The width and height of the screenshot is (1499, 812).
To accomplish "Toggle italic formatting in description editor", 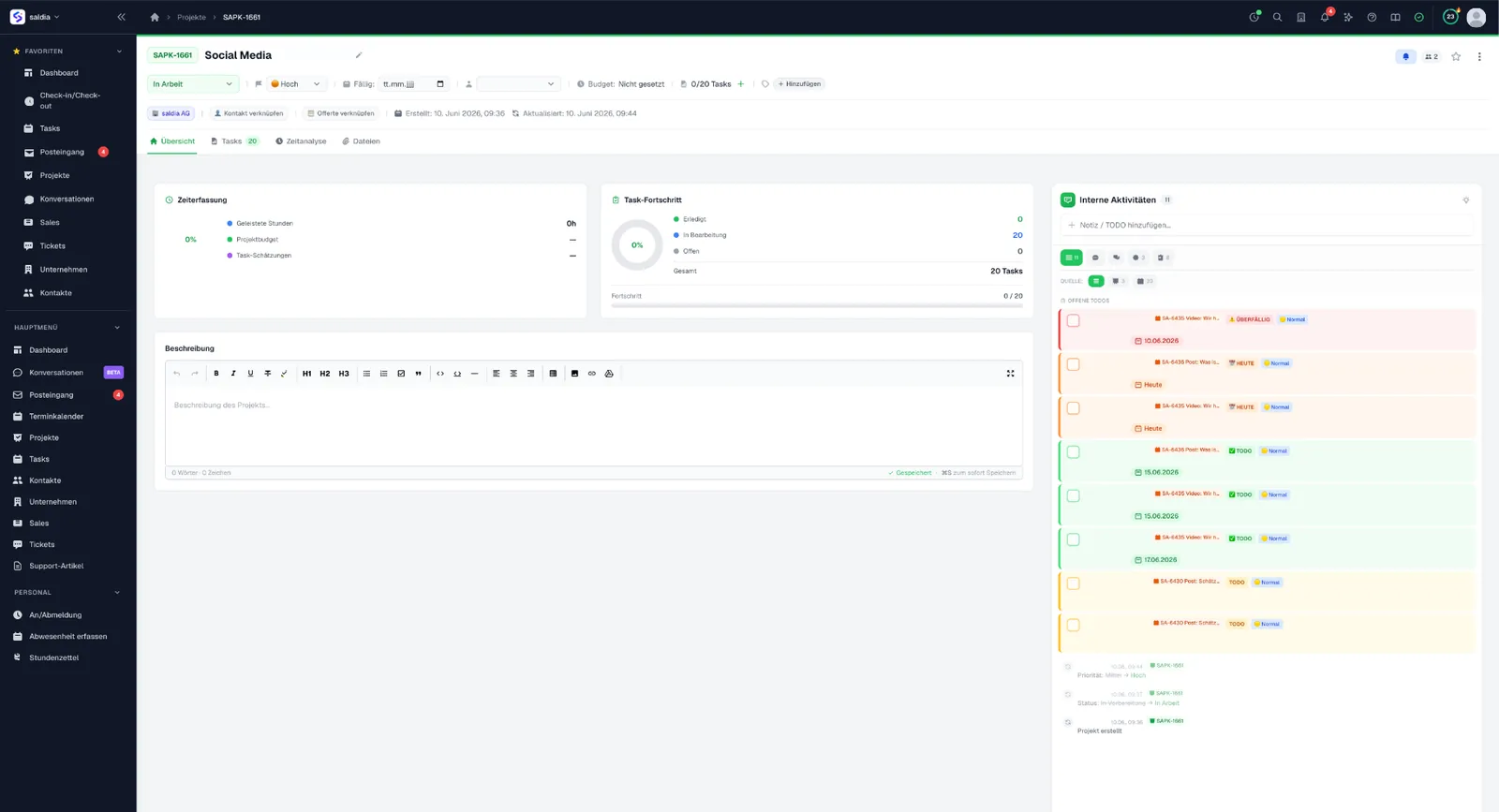I will (x=233, y=373).
